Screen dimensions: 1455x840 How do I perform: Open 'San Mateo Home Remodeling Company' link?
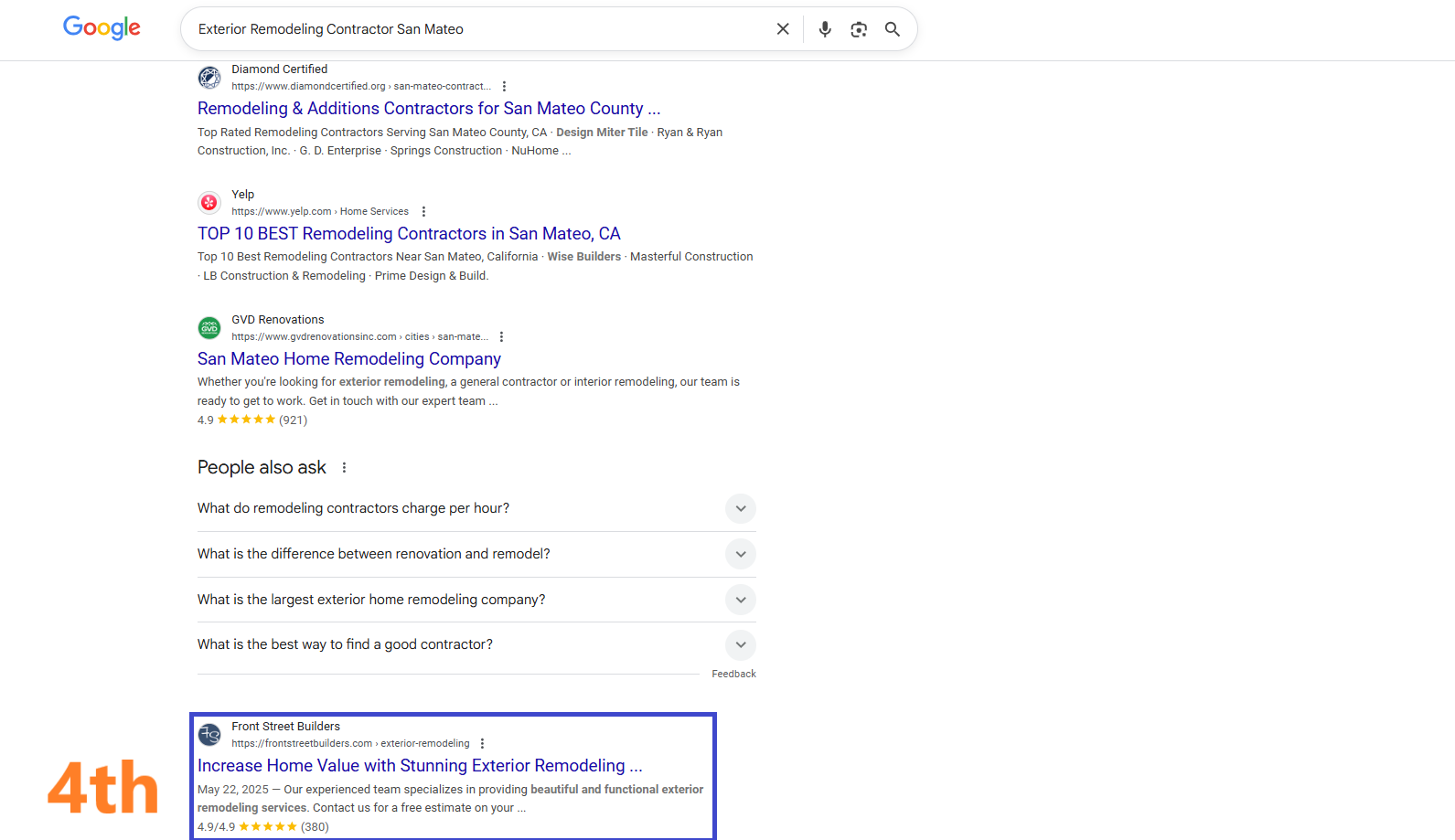click(x=349, y=358)
